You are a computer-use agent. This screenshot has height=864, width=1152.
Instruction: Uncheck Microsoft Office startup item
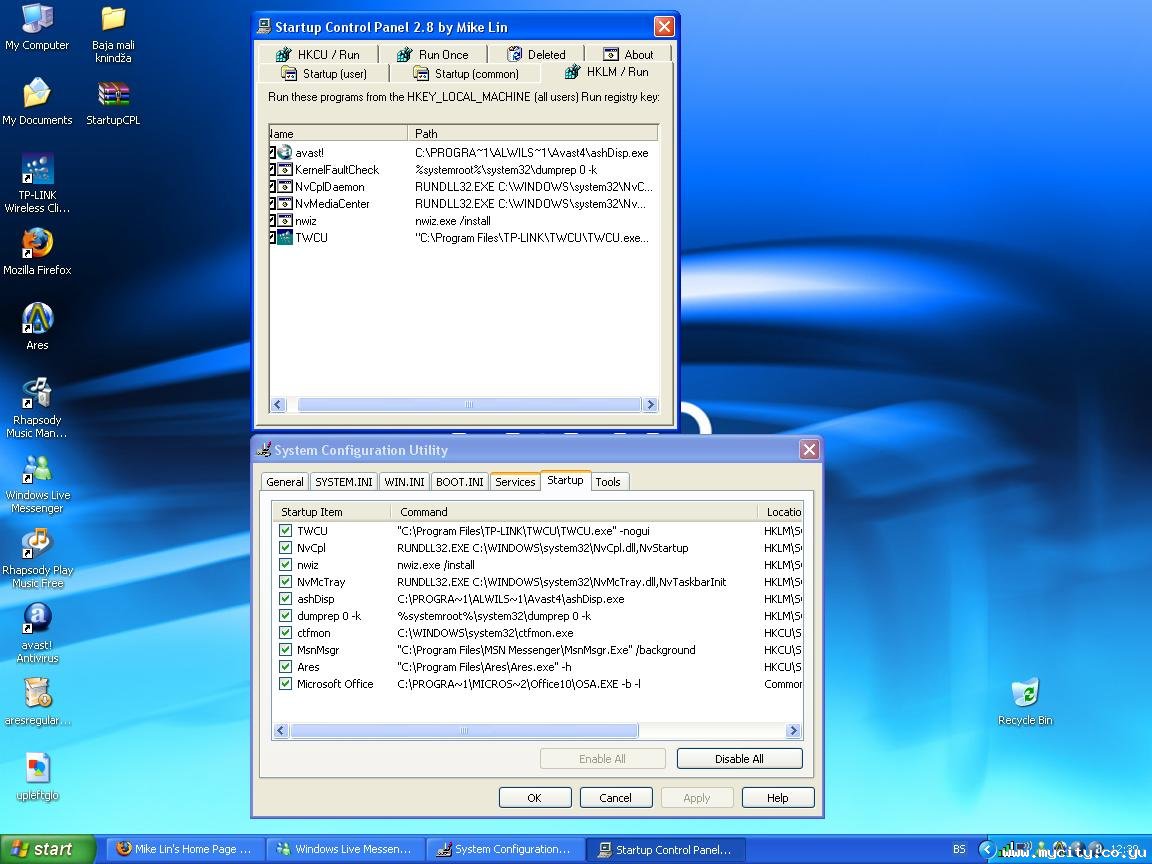tap(285, 683)
